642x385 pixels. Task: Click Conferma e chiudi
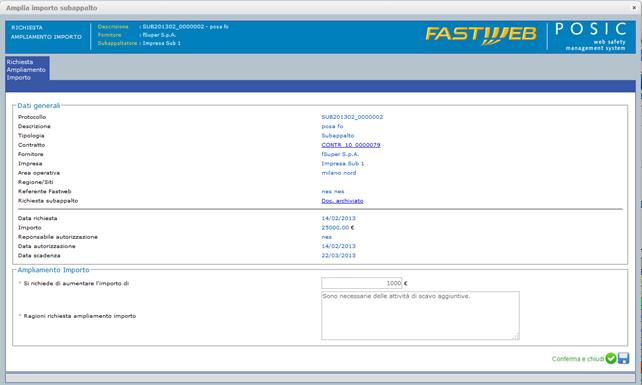coord(578,359)
